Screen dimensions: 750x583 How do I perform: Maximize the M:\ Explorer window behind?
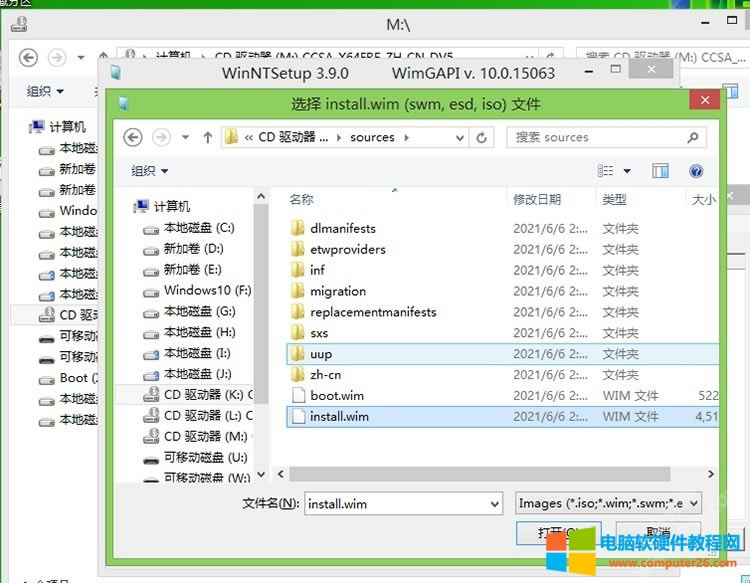point(732,20)
